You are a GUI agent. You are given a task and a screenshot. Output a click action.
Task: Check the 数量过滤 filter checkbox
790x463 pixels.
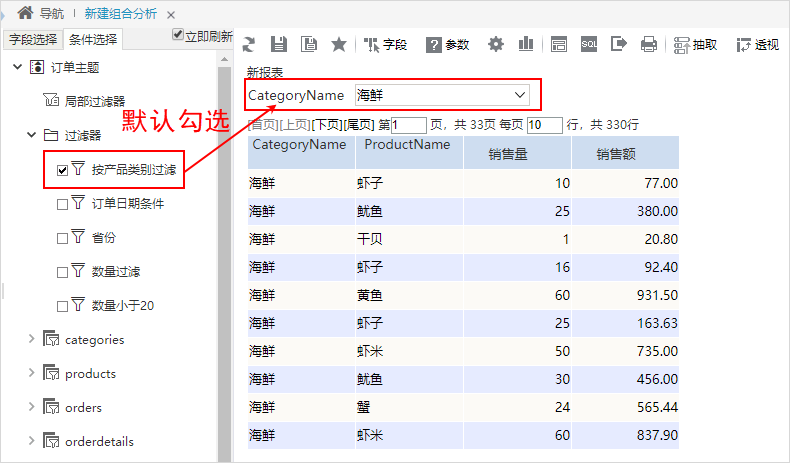[62, 273]
